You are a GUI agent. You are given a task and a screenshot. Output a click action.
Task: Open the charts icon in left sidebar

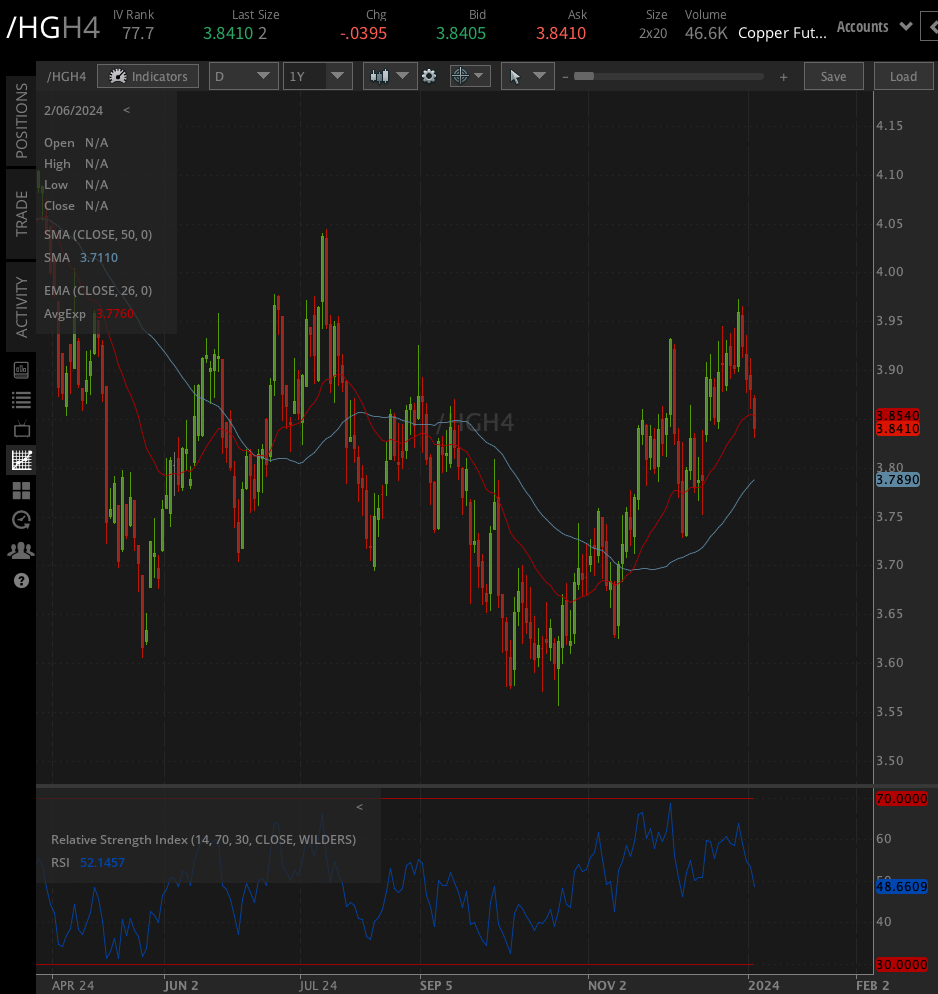point(21,460)
